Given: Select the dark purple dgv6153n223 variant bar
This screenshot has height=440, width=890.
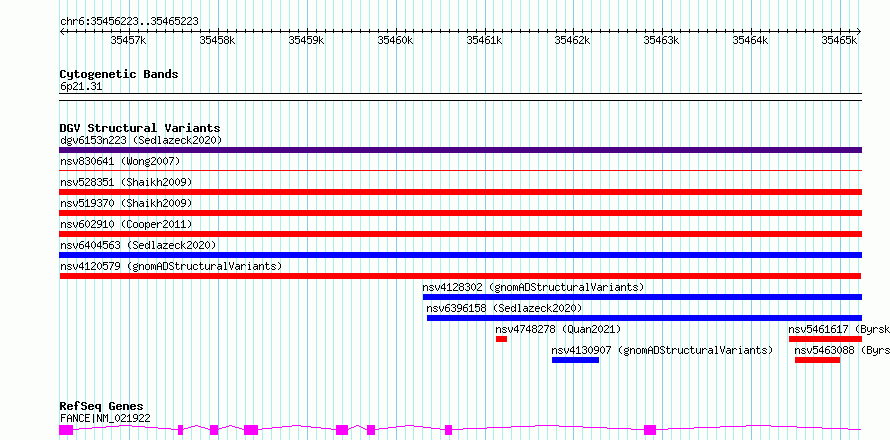Looking at the screenshot, I should pos(460,150).
